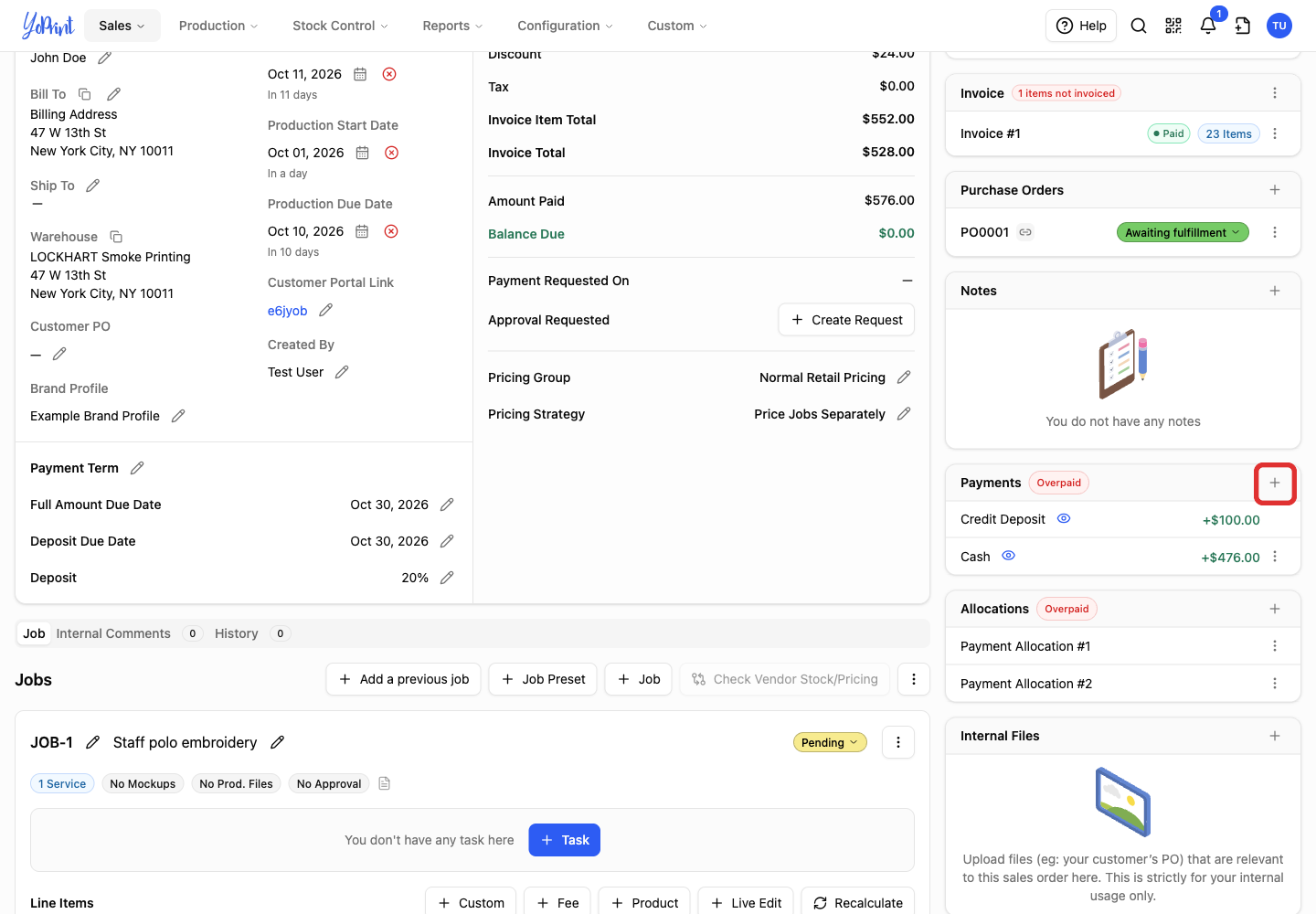Open the Invoice section options menu

click(1275, 93)
